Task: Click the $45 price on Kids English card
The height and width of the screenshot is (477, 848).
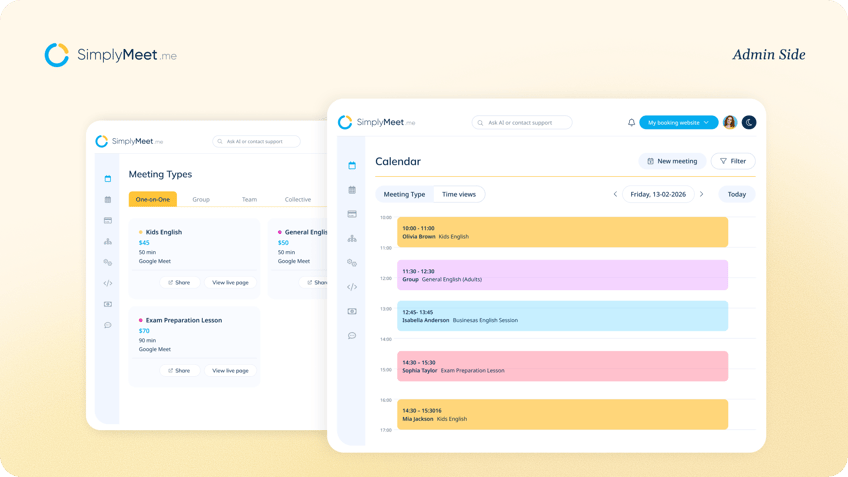Action: coord(144,243)
